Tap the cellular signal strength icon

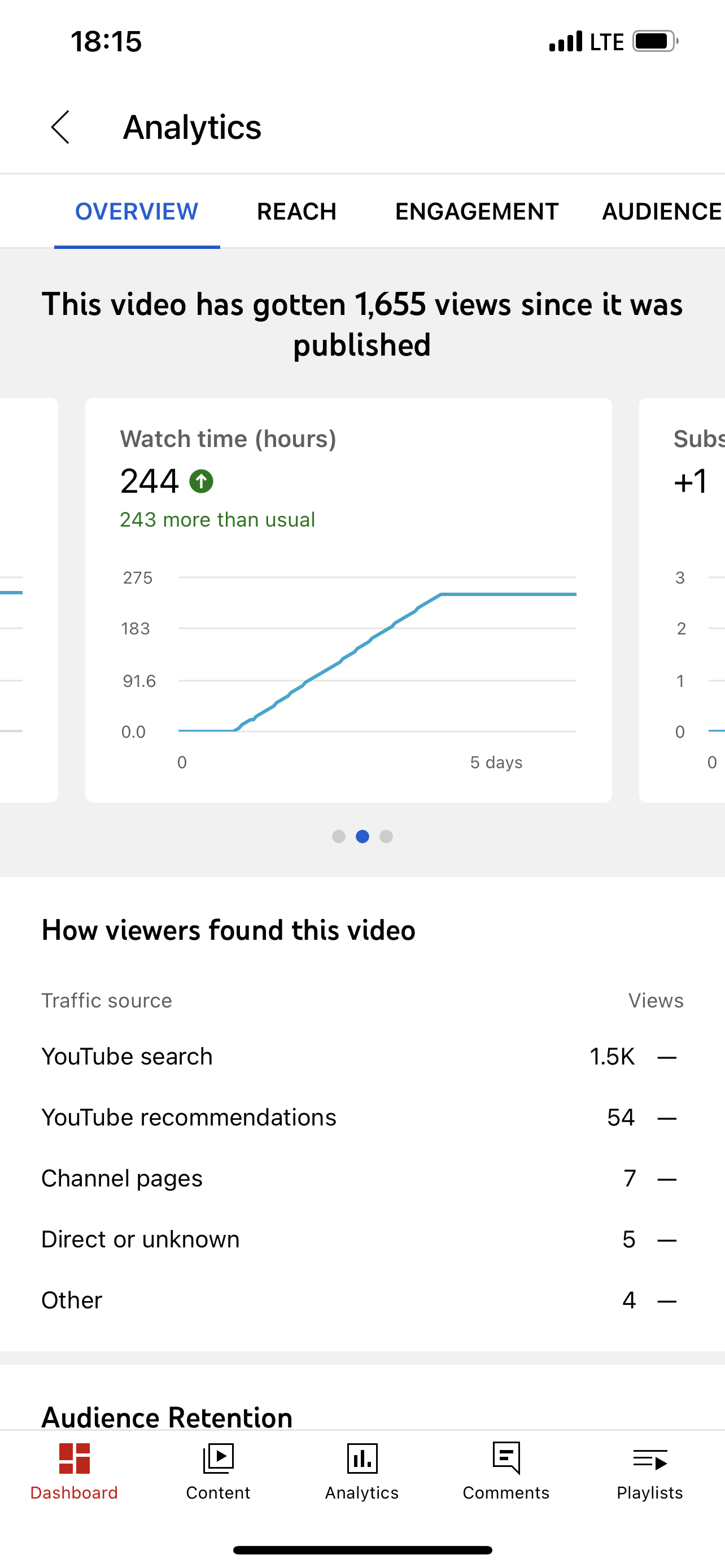click(x=566, y=41)
